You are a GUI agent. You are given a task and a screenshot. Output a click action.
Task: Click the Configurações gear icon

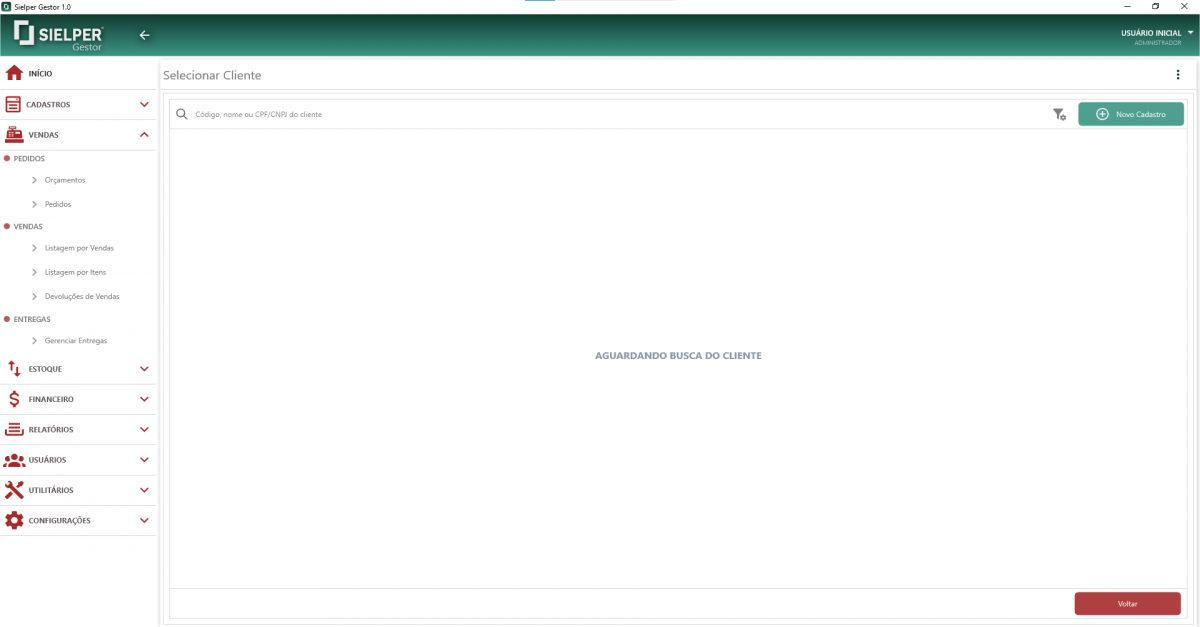tap(14, 520)
